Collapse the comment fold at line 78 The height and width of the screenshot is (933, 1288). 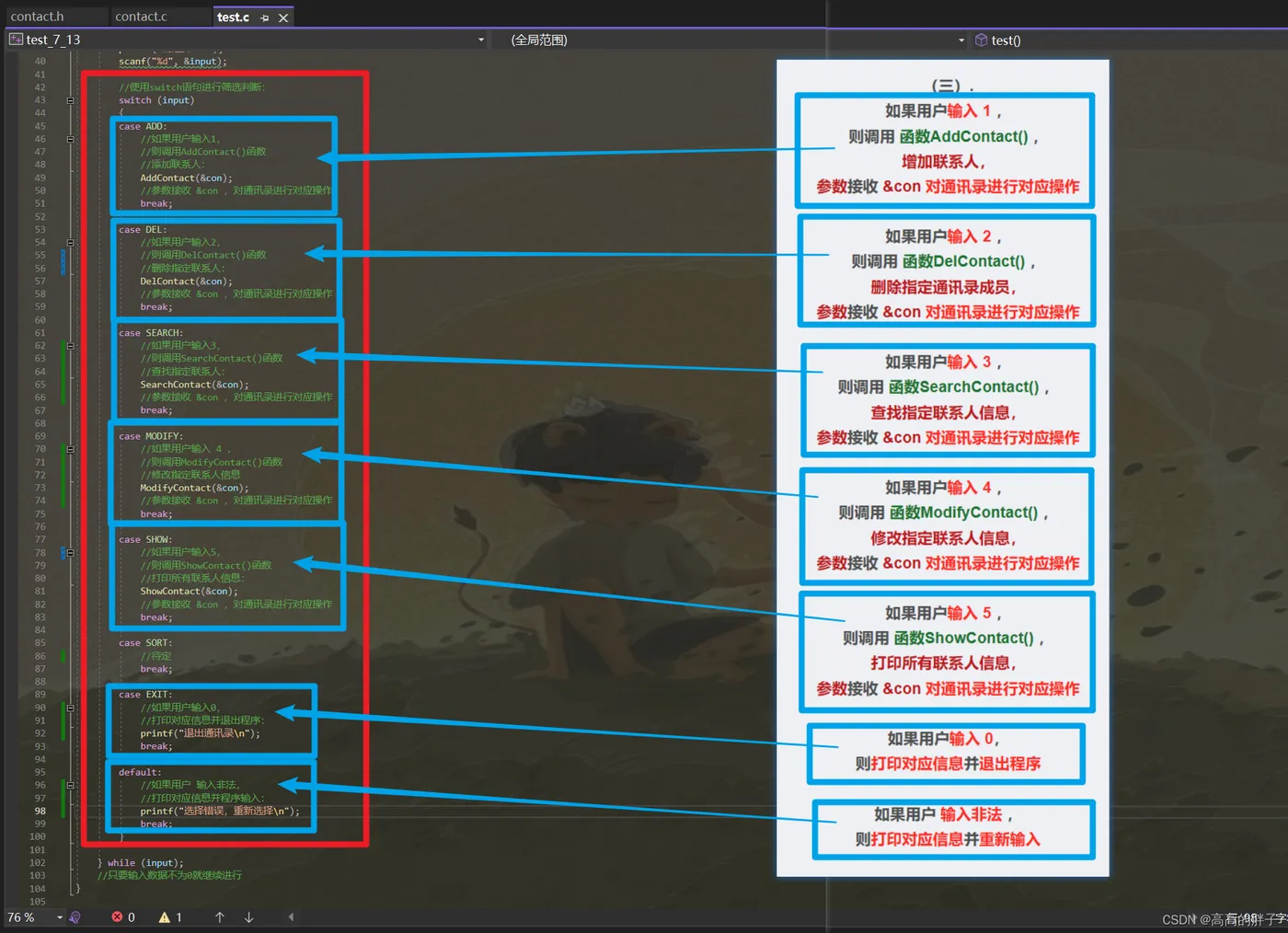[x=70, y=553]
